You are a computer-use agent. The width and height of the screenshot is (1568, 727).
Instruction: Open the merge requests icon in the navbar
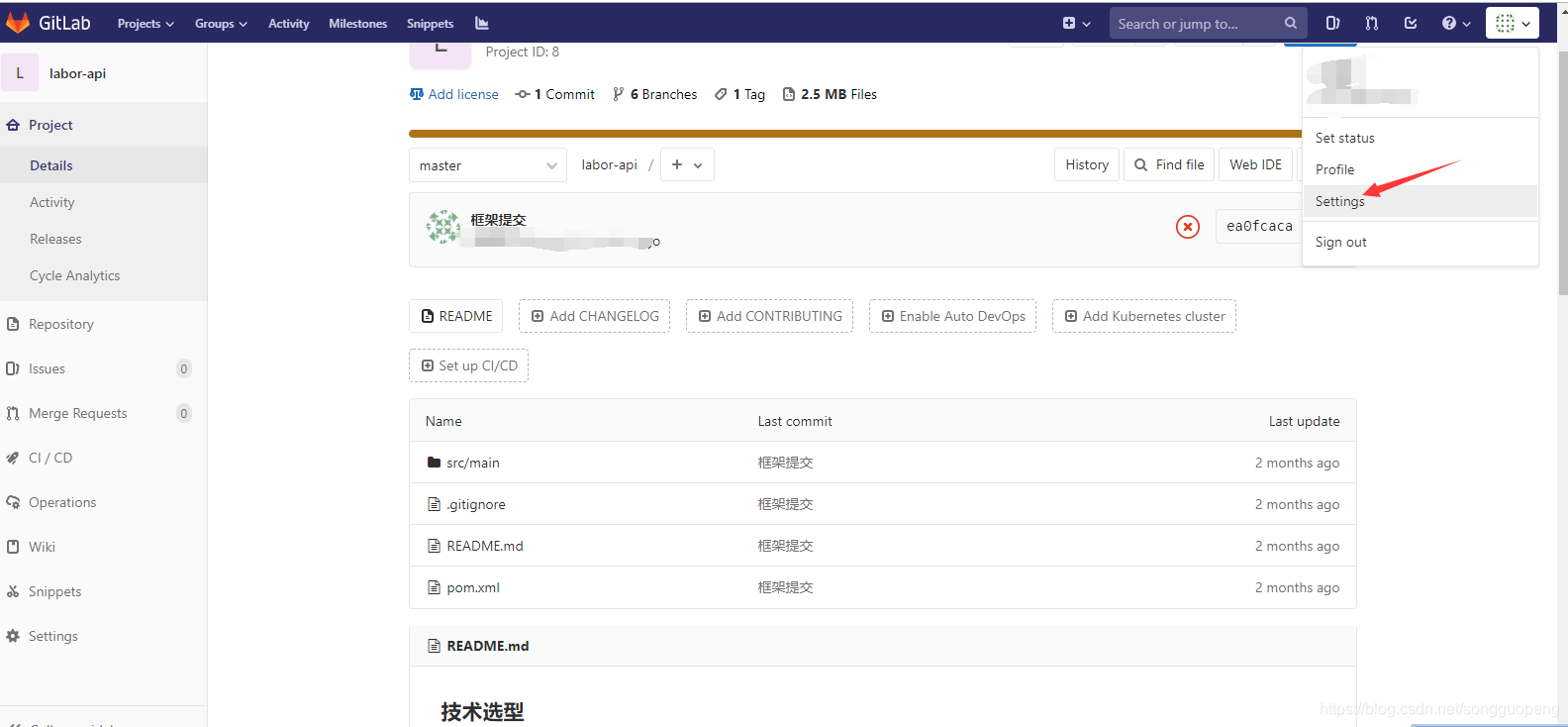1372,23
